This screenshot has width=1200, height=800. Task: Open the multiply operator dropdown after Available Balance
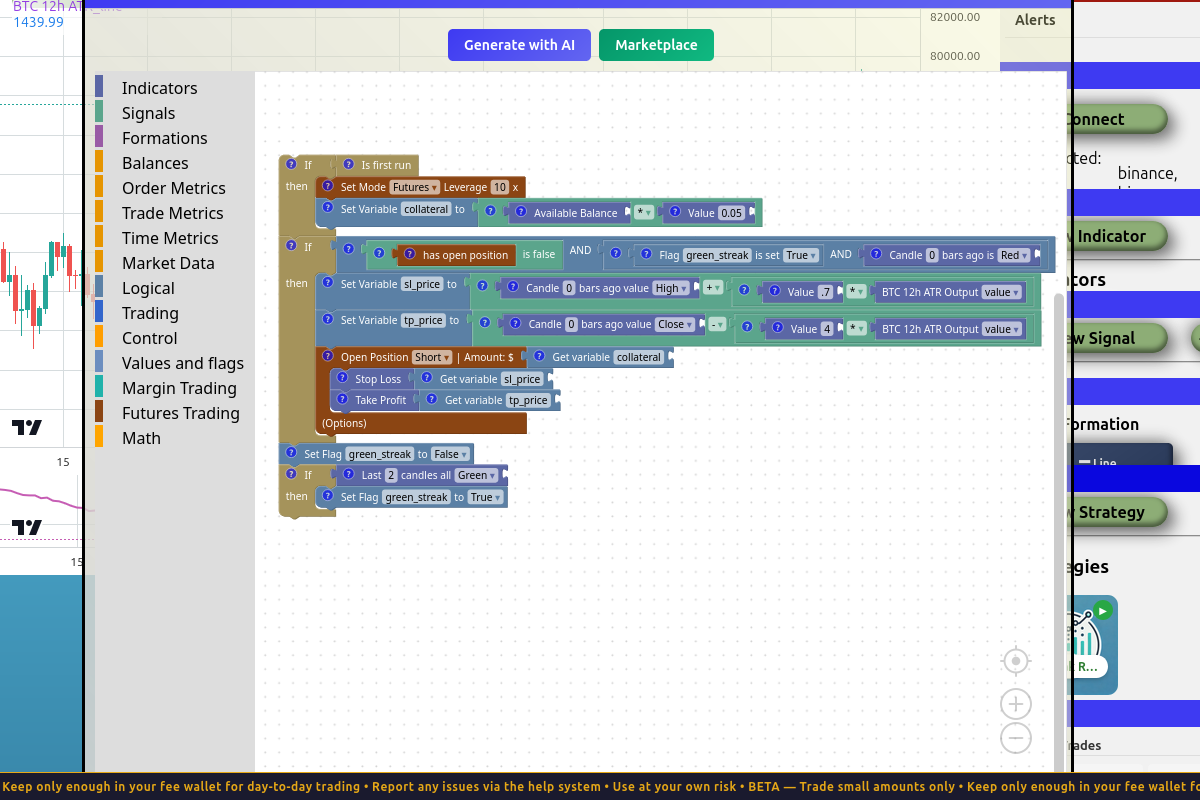tap(644, 213)
